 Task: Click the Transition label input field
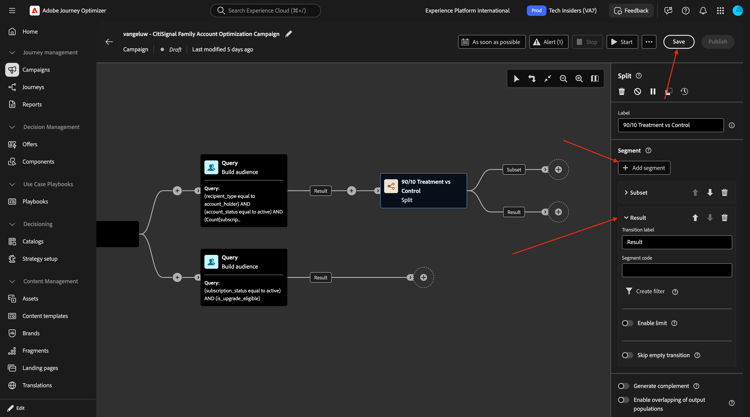point(676,242)
